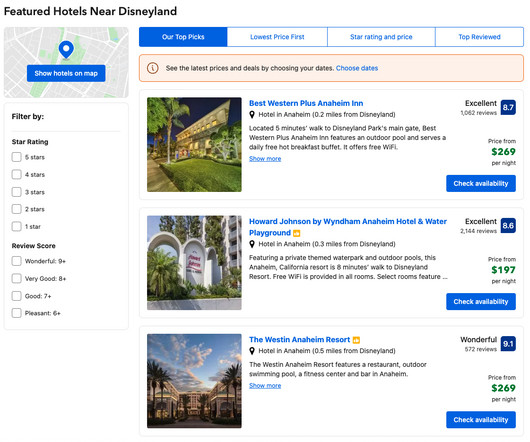Click the Review Score filter heading
This screenshot has height=442, width=530.
coord(33,246)
